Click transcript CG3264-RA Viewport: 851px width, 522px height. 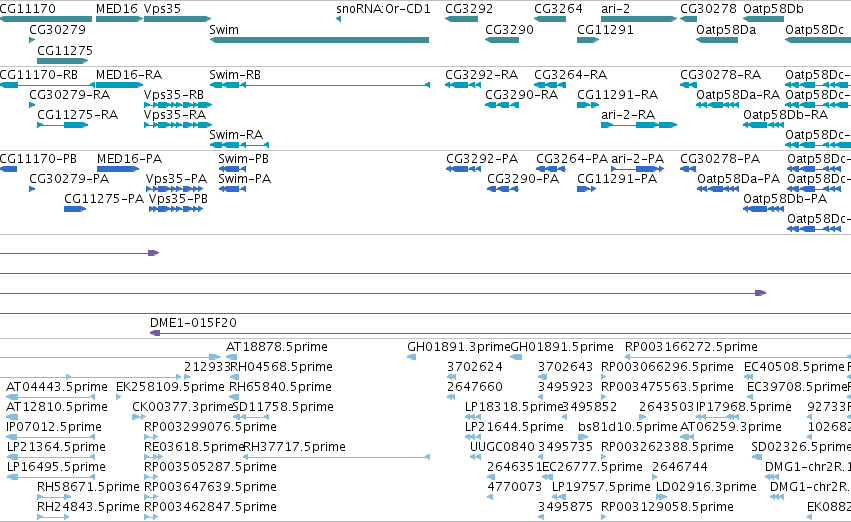[570, 75]
